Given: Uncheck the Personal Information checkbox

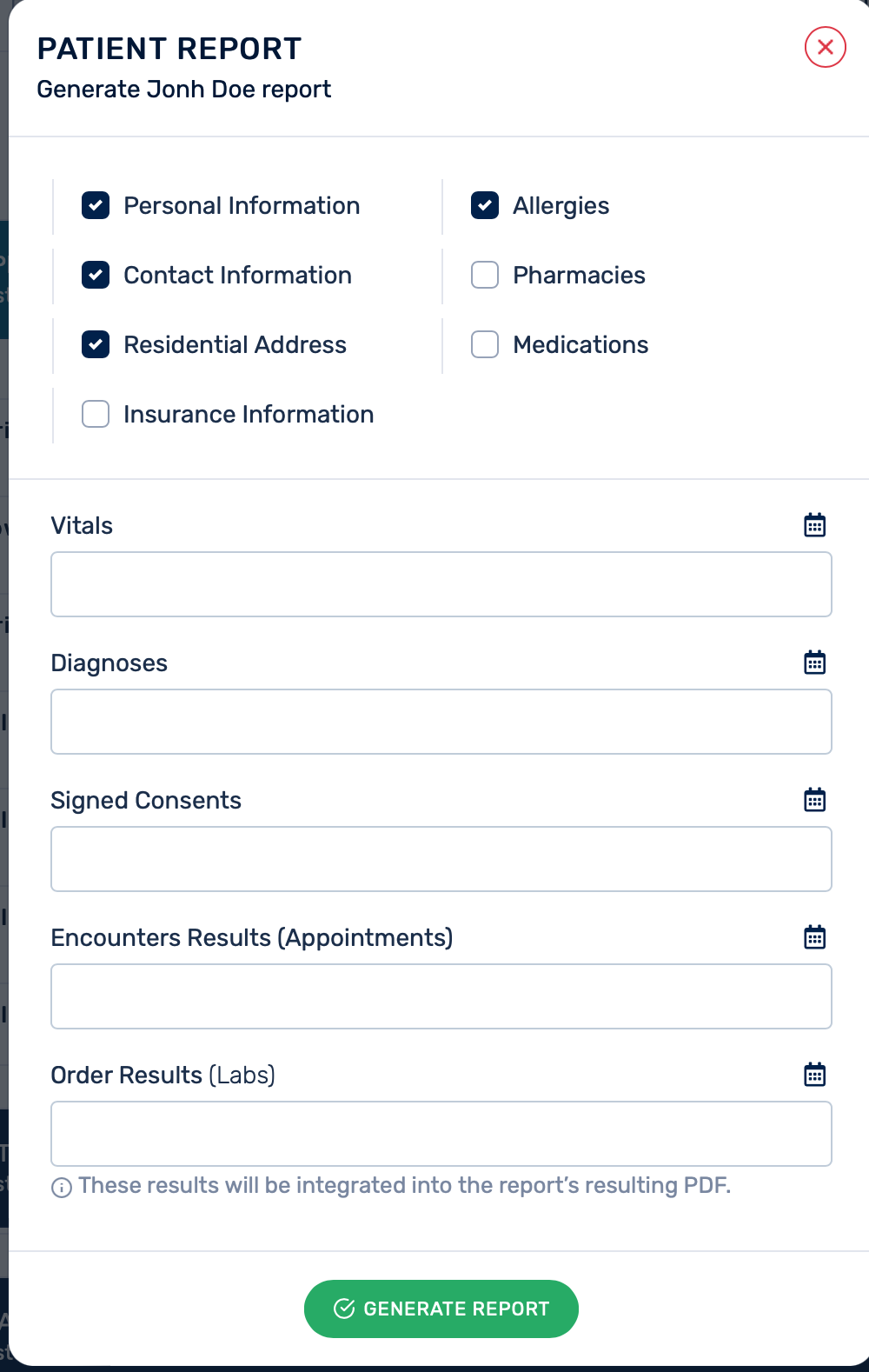Looking at the screenshot, I should (x=96, y=206).
